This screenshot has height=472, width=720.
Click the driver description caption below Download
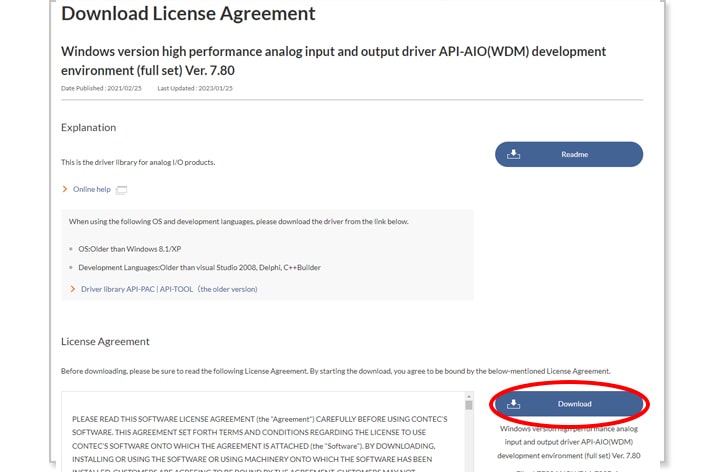(568, 441)
